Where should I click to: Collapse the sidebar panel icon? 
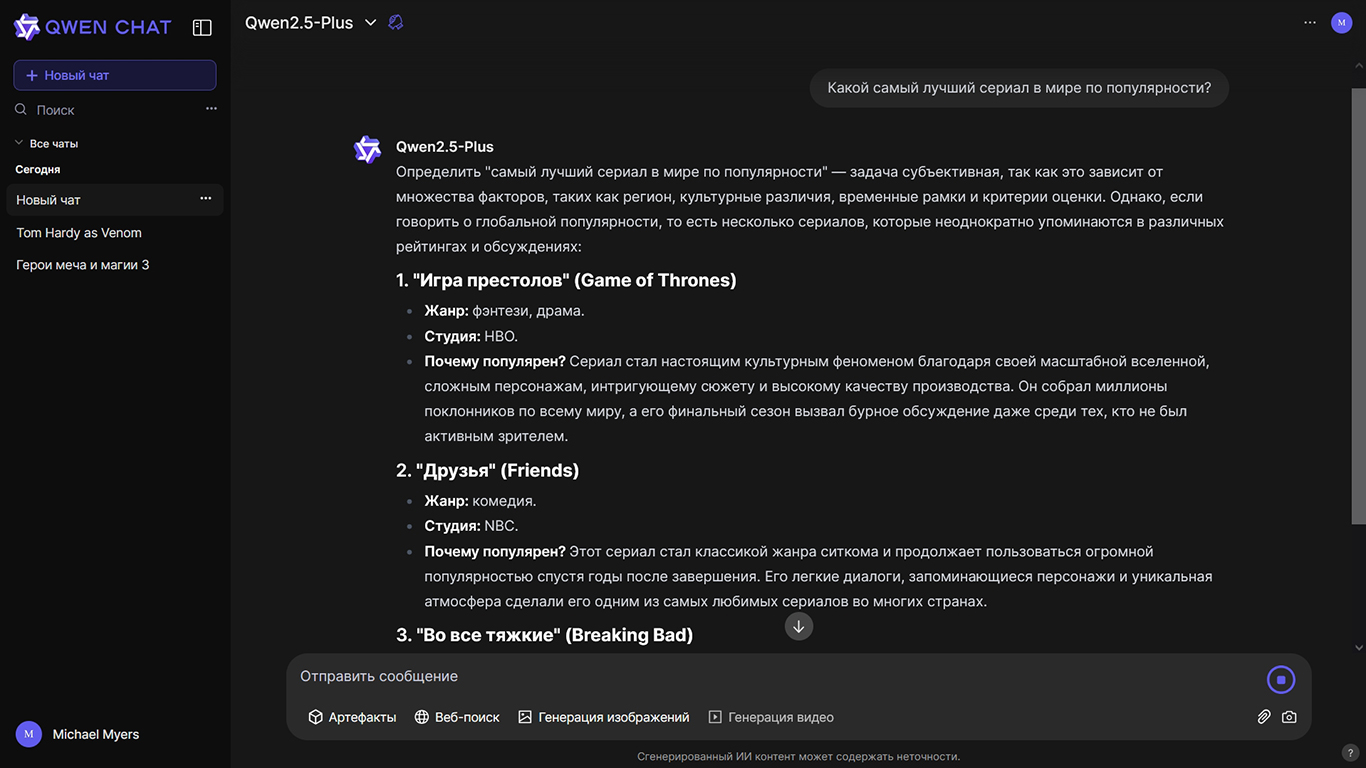click(x=202, y=28)
